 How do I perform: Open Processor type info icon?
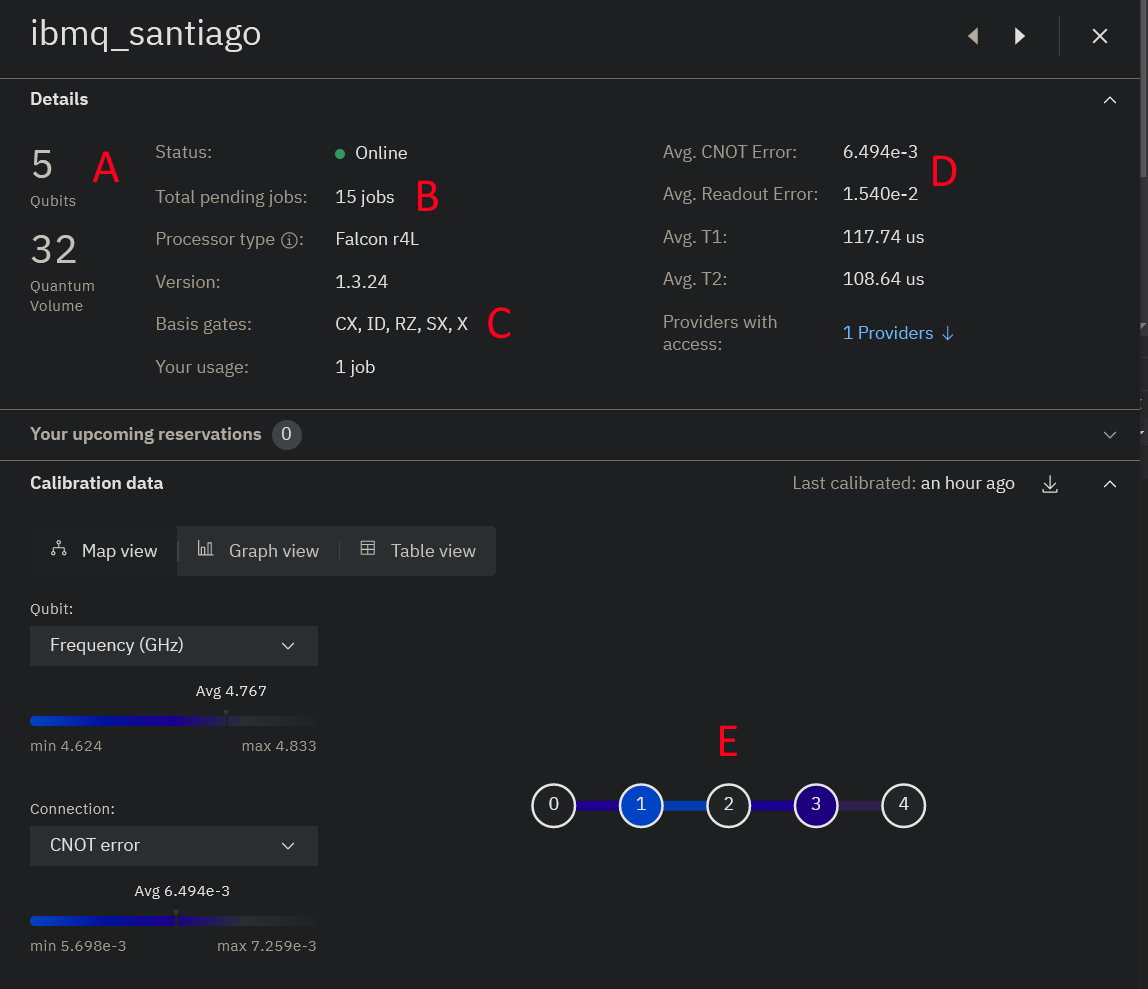click(x=290, y=240)
